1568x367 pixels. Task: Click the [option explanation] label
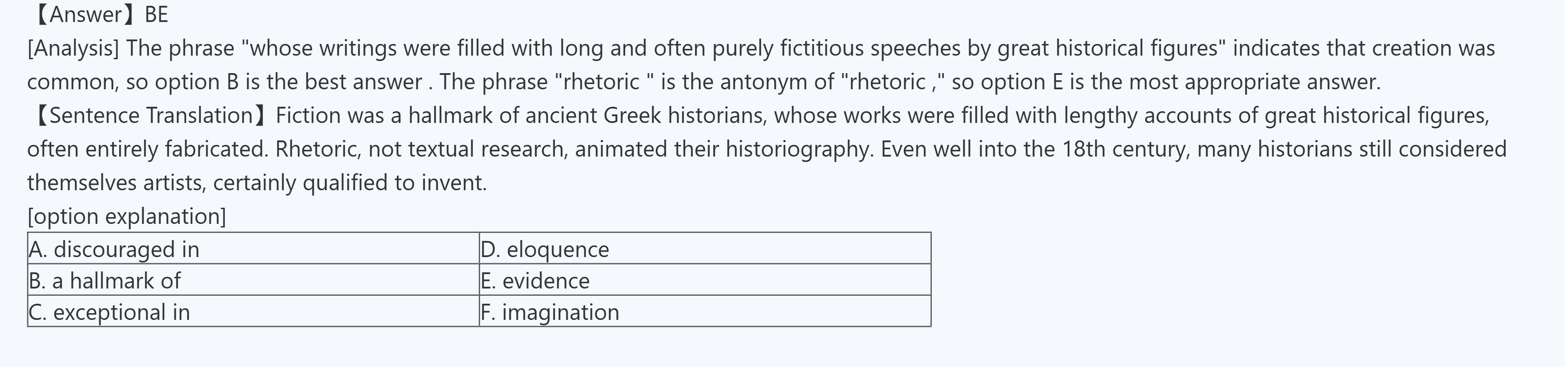point(127,217)
